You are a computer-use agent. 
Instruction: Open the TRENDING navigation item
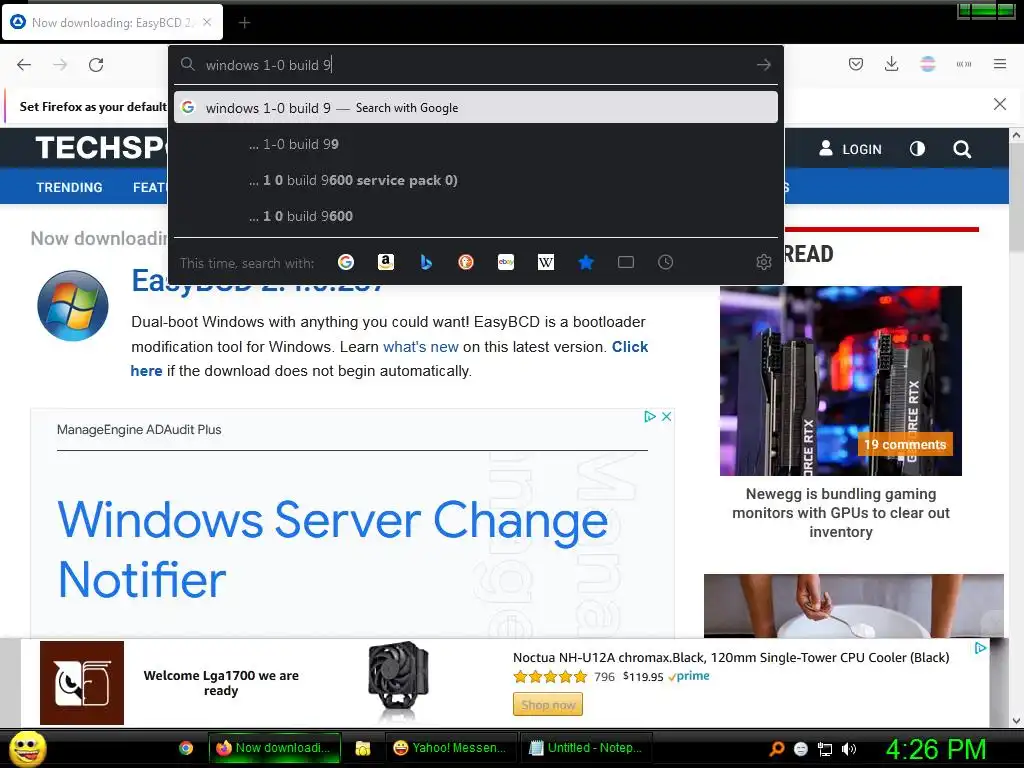click(69, 187)
